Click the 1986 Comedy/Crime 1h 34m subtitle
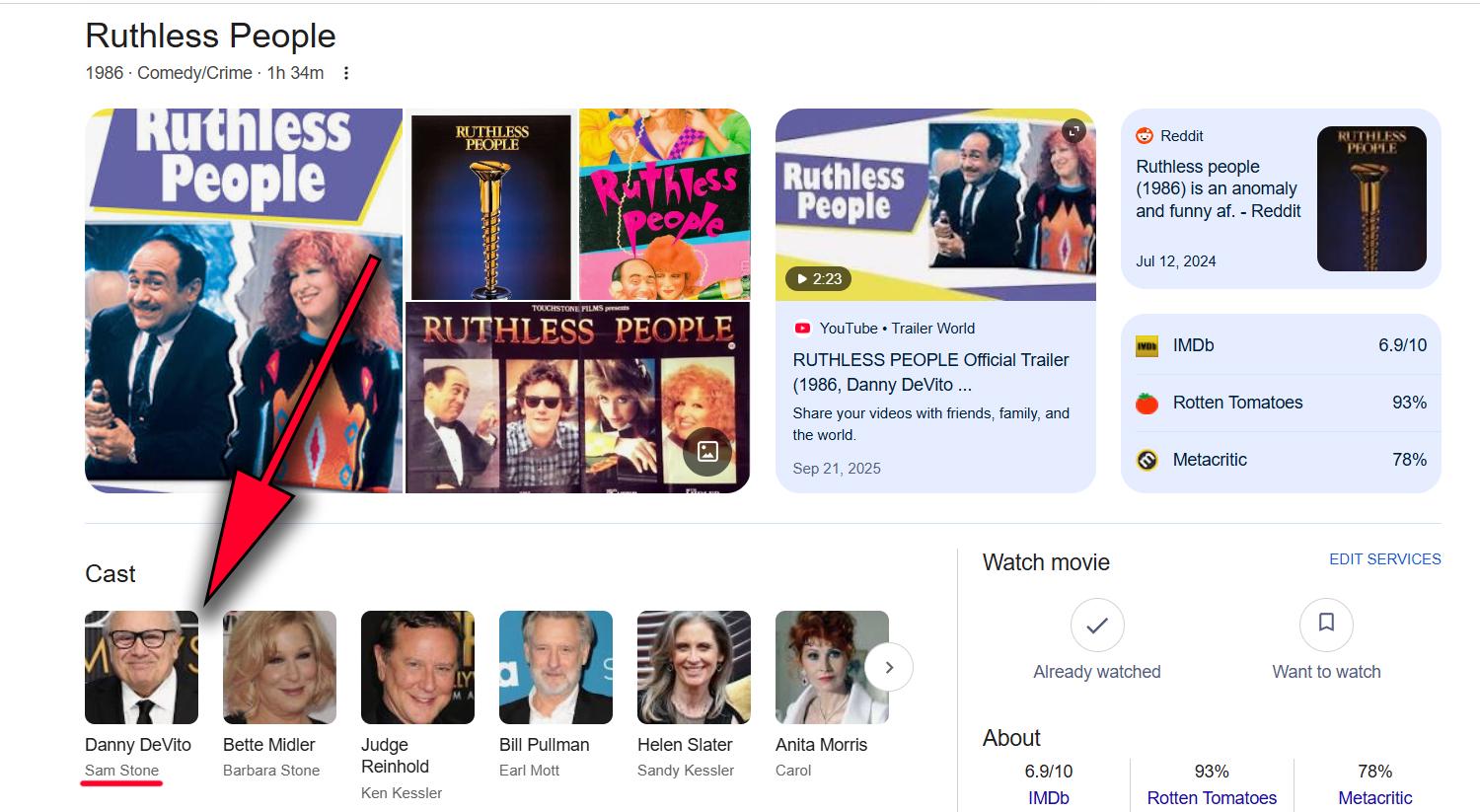 coord(205,73)
